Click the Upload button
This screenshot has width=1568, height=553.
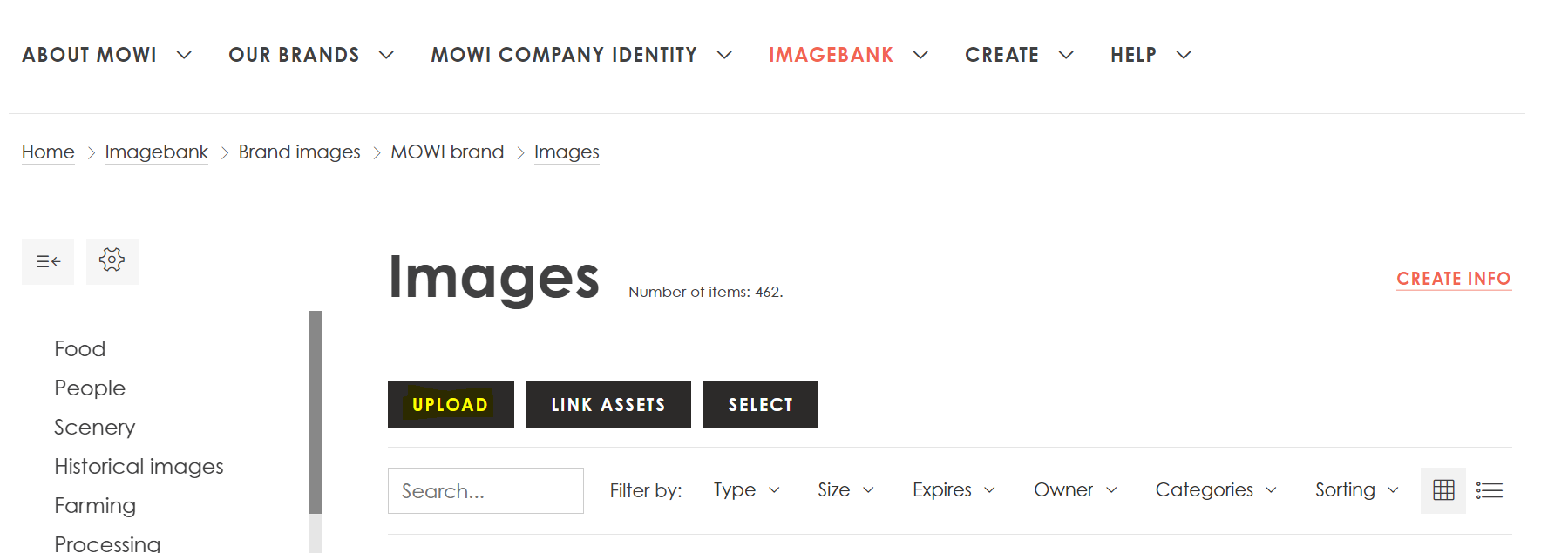click(x=451, y=405)
